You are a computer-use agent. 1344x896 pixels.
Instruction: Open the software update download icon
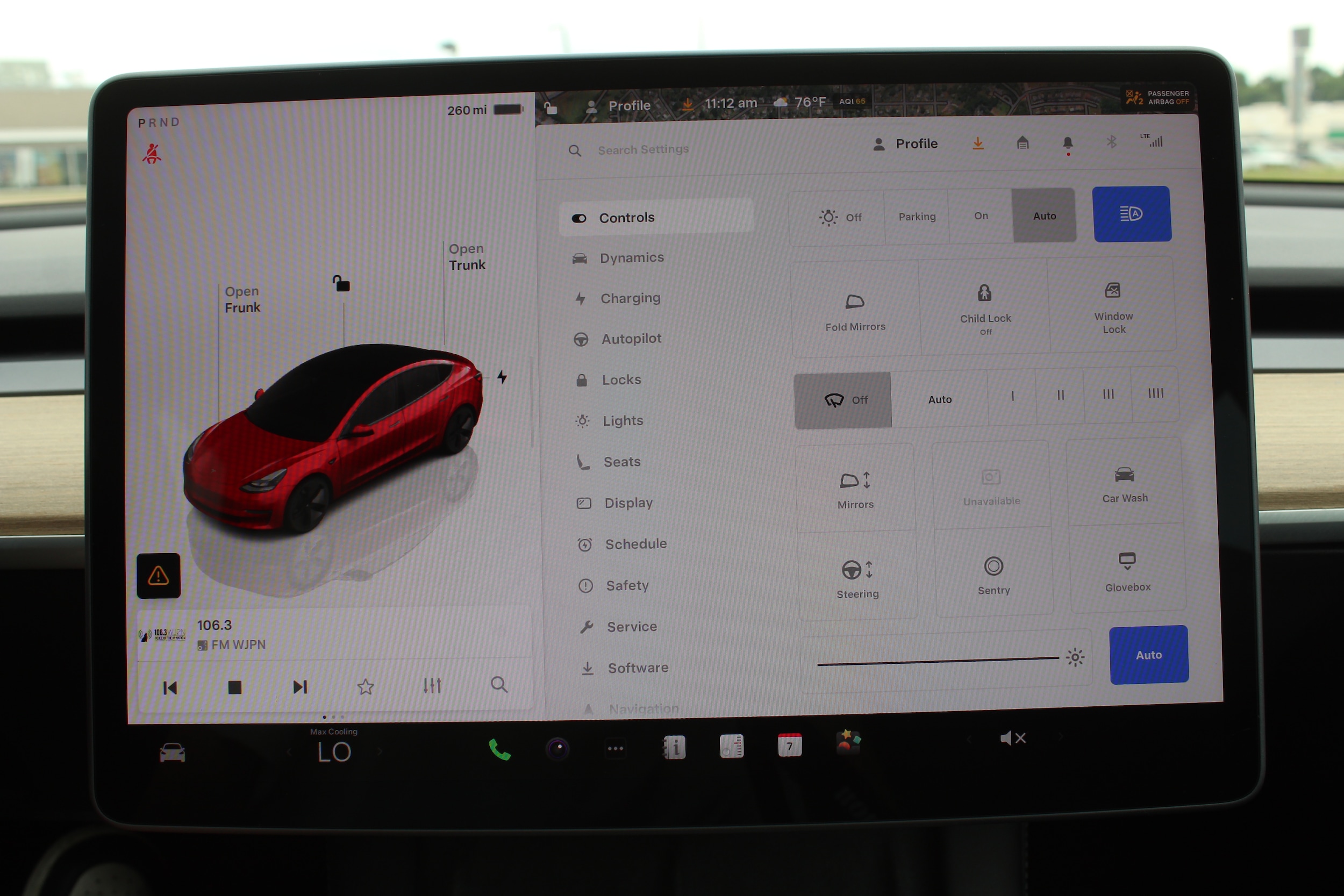pos(978,144)
